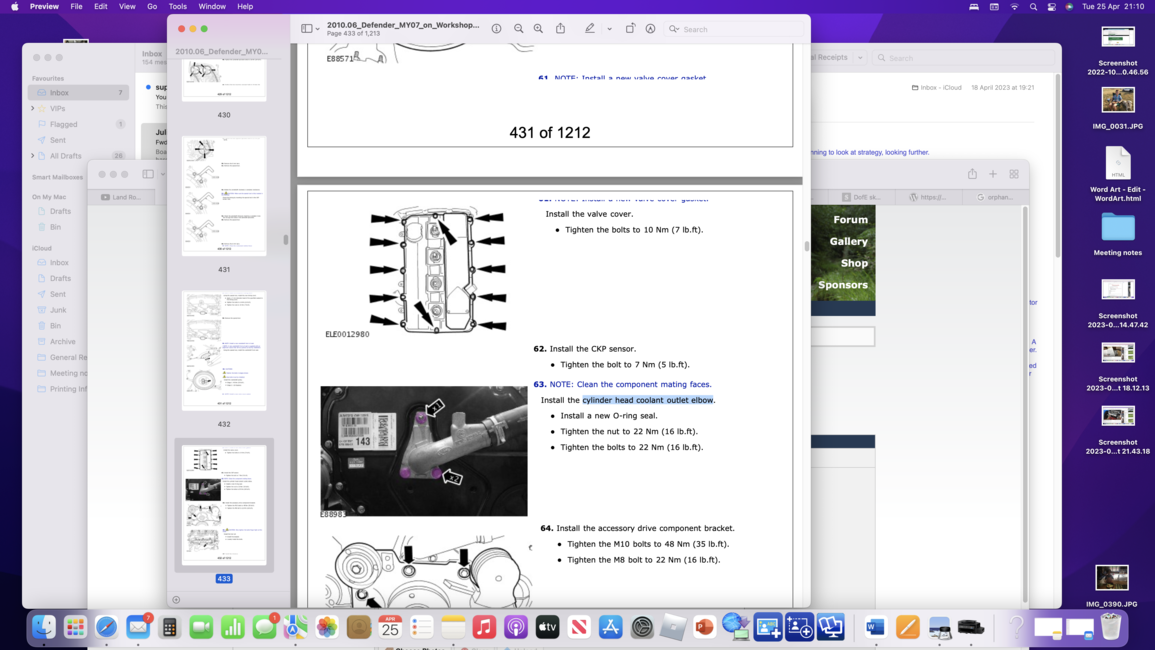Image resolution: width=1155 pixels, height=650 pixels.
Task: Open App Store from the Dock
Action: point(611,627)
